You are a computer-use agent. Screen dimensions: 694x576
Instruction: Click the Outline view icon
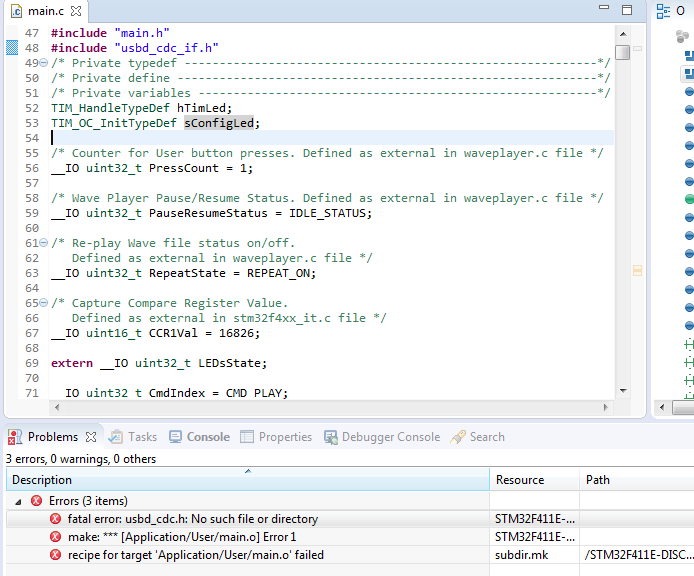[664, 11]
